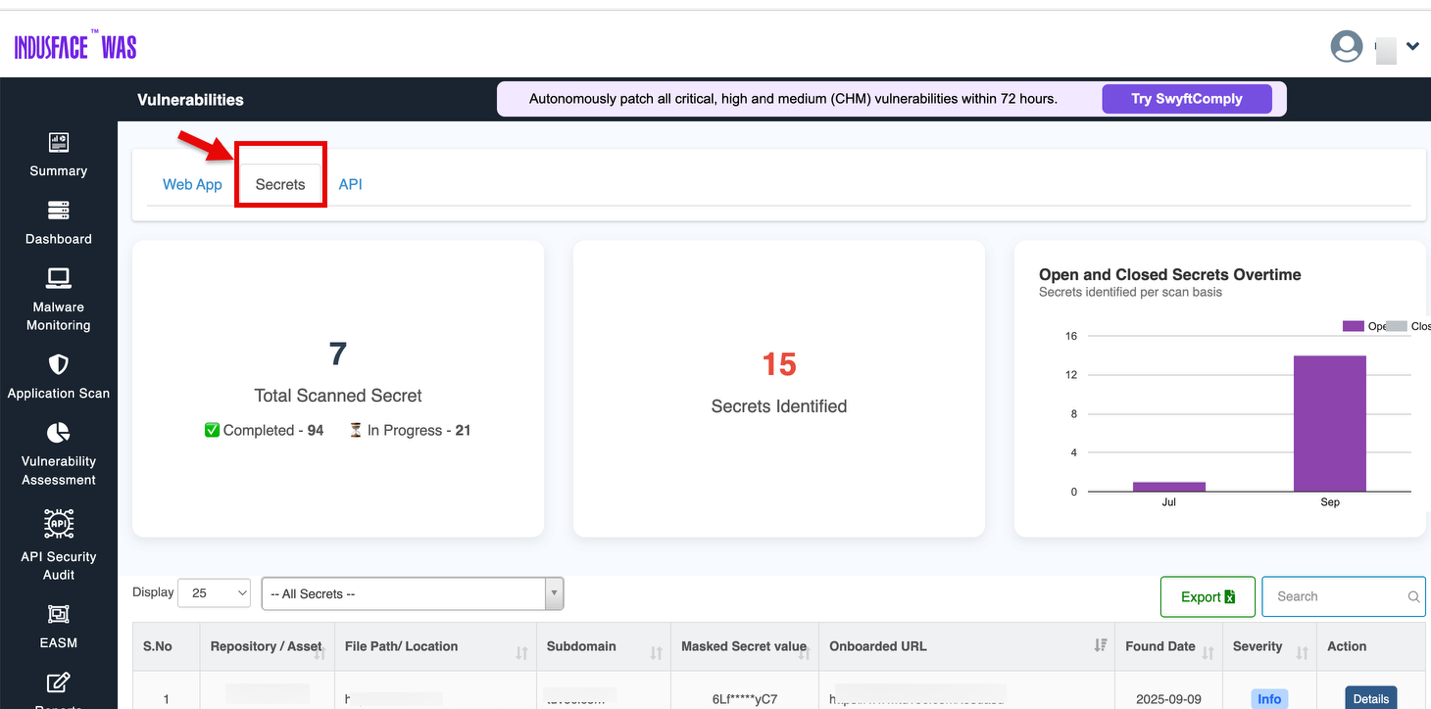This screenshot has height=709, width=1431.
Task: Click the search magnifier icon in the search box
Action: point(1413,596)
